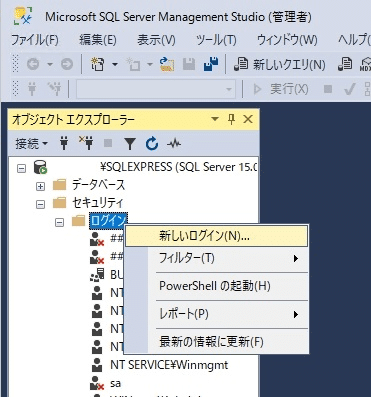
Task: Open the available databases combo box
Action: tap(156, 89)
